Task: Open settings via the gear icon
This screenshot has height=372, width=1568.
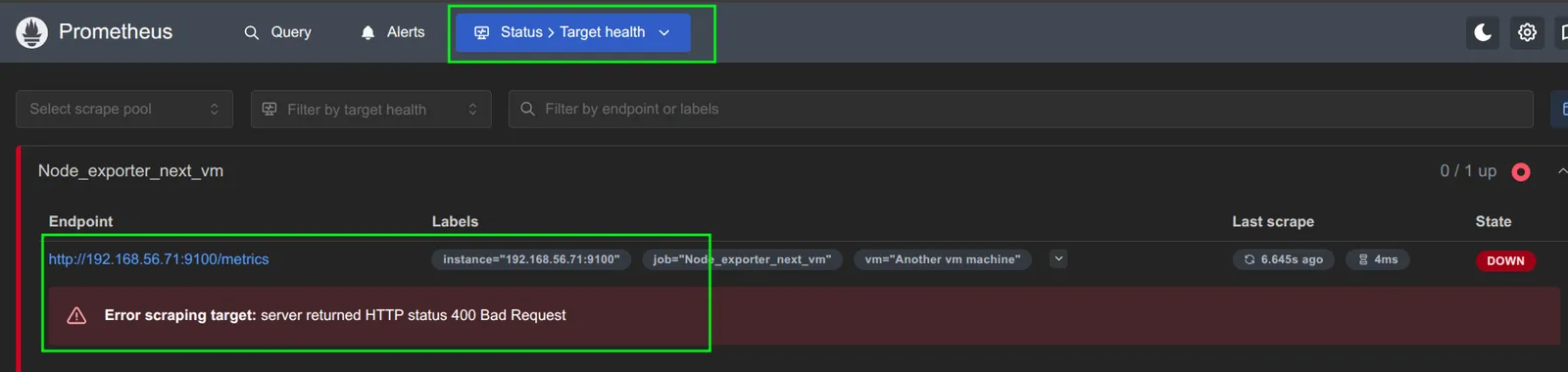Action: (x=1527, y=32)
